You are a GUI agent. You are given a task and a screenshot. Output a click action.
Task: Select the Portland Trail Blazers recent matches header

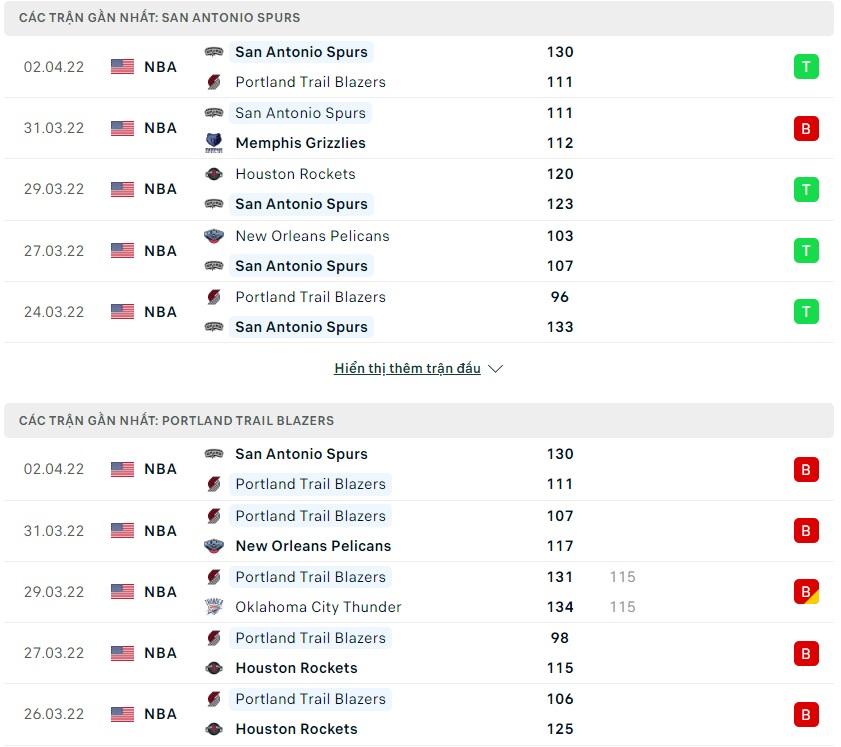point(177,421)
